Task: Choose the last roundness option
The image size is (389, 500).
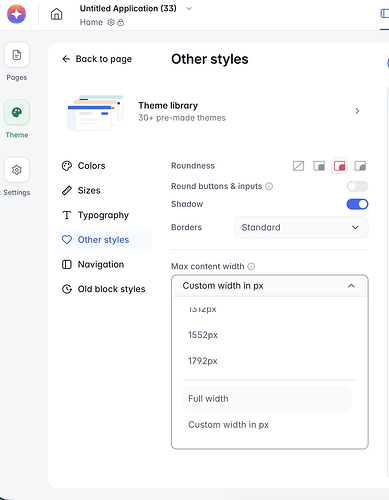Action: coord(360,166)
